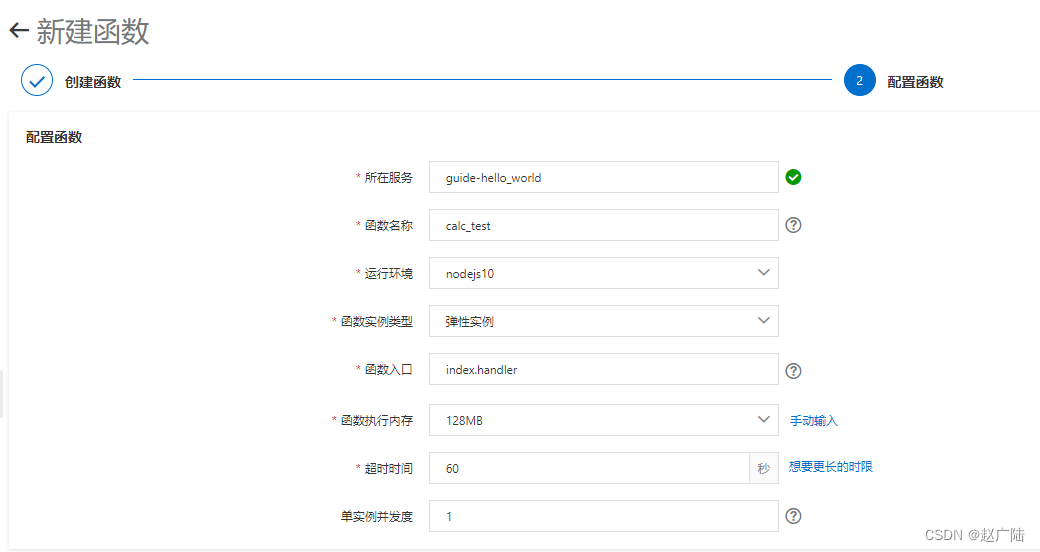Click the 函数名称 field label
Image resolution: width=1040 pixels, height=552 pixels.
tap(389, 226)
